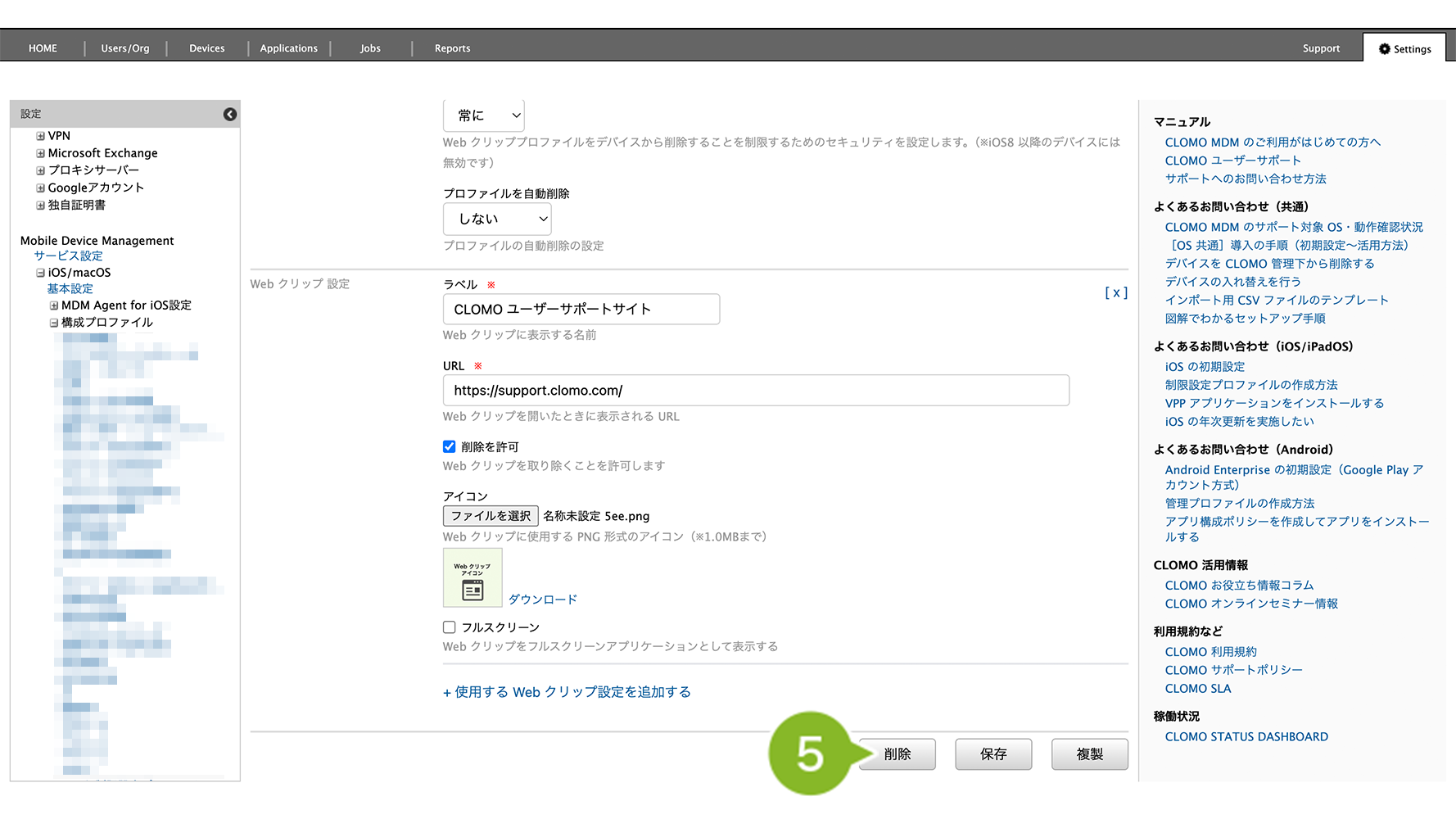
Task: Click ファイルを選択 to choose icon file
Action: pyautogui.click(x=491, y=516)
